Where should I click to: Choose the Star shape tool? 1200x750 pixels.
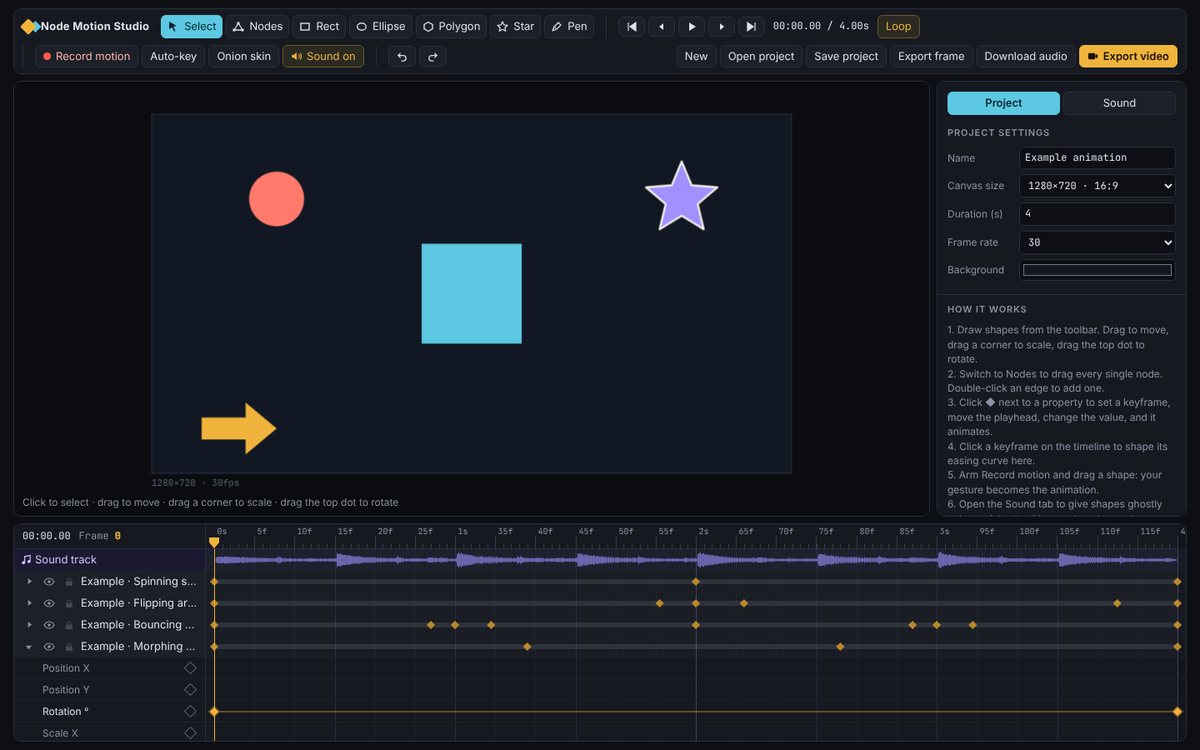[x=516, y=26]
